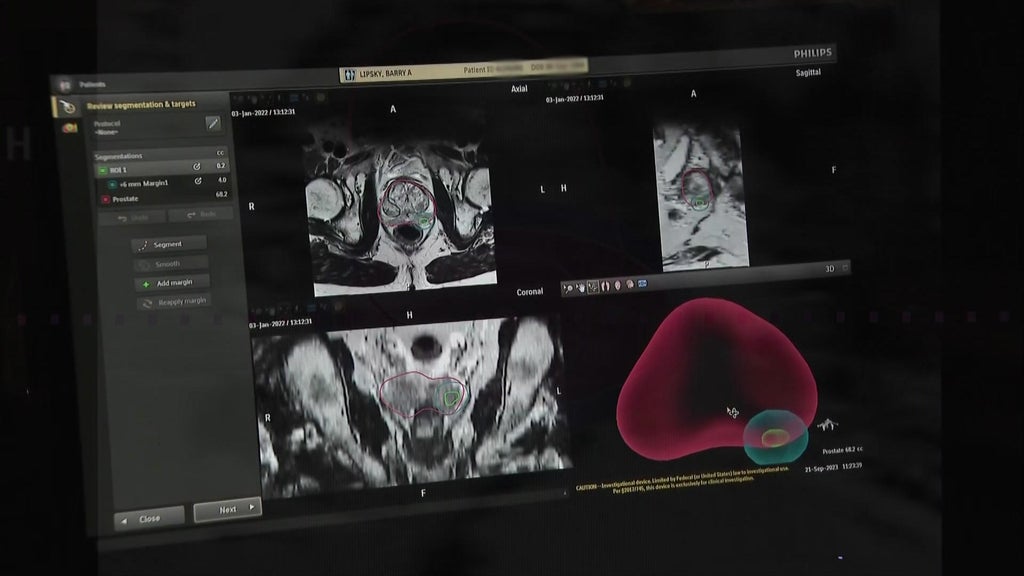Screen dimensions: 1024x576
Task: Click the pencil edit protocol icon
Action: 213,123
